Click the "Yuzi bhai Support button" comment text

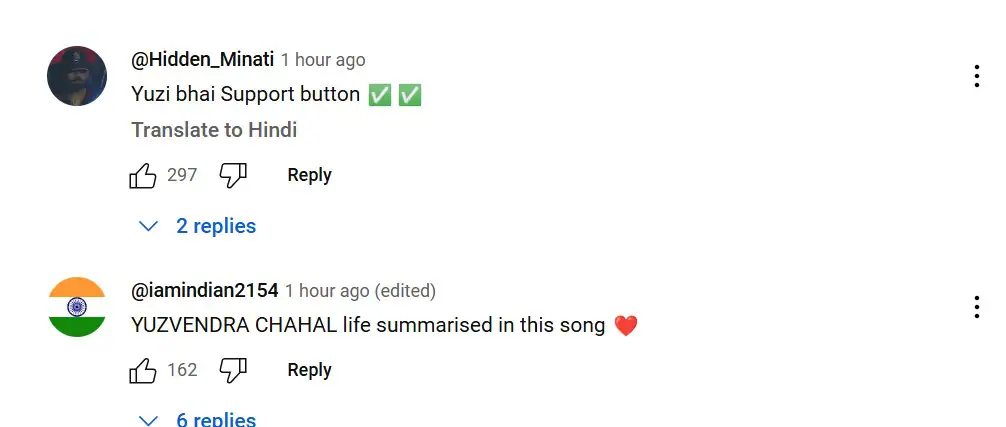pyautogui.click(x=246, y=95)
